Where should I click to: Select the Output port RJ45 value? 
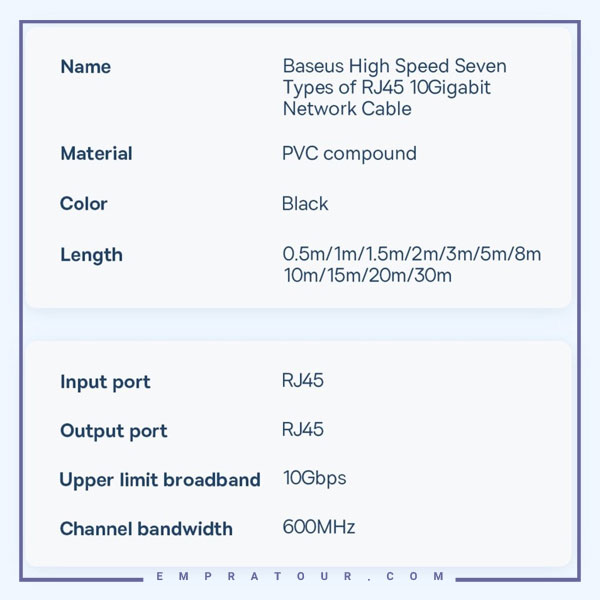pos(303,429)
